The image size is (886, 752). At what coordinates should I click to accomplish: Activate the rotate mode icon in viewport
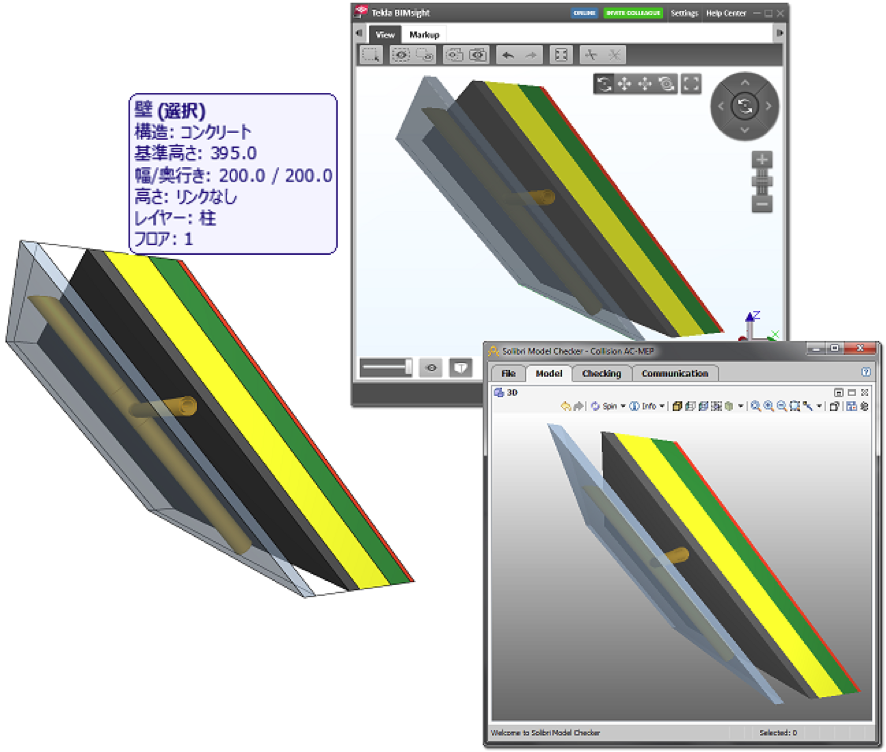(604, 84)
